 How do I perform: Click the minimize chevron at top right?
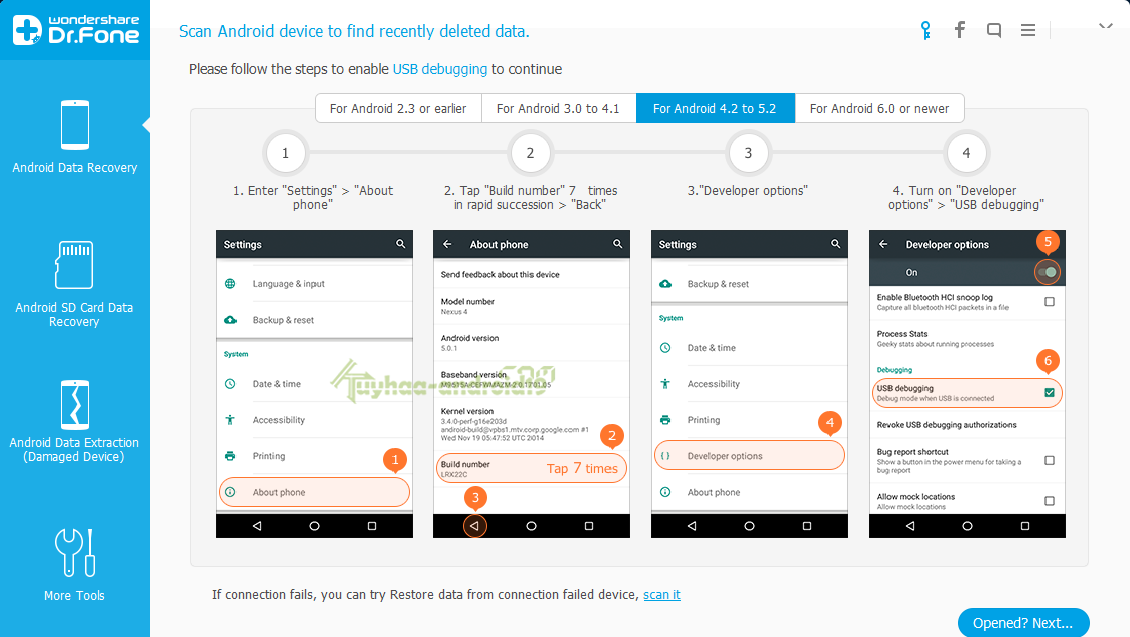click(1105, 27)
